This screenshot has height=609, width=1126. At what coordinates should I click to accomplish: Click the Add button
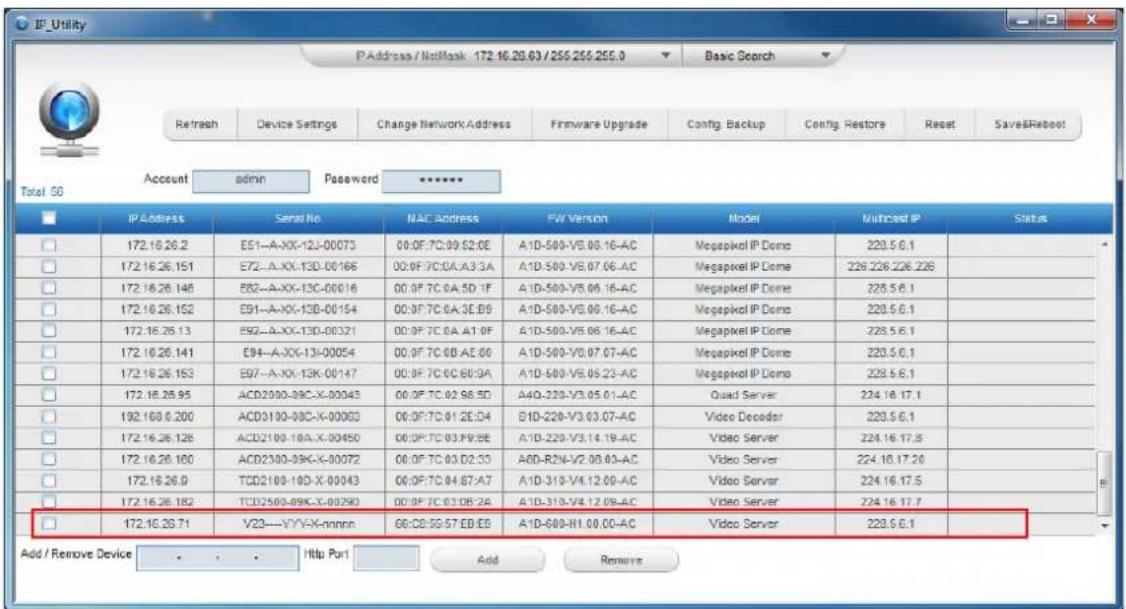tap(488, 559)
